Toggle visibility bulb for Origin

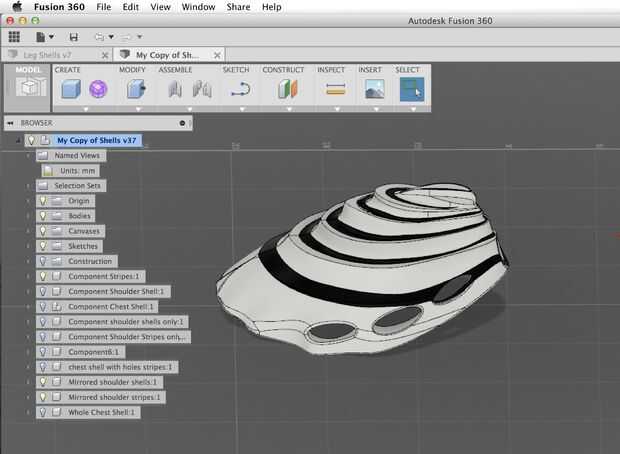pyautogui.click(x=43, y=201)
